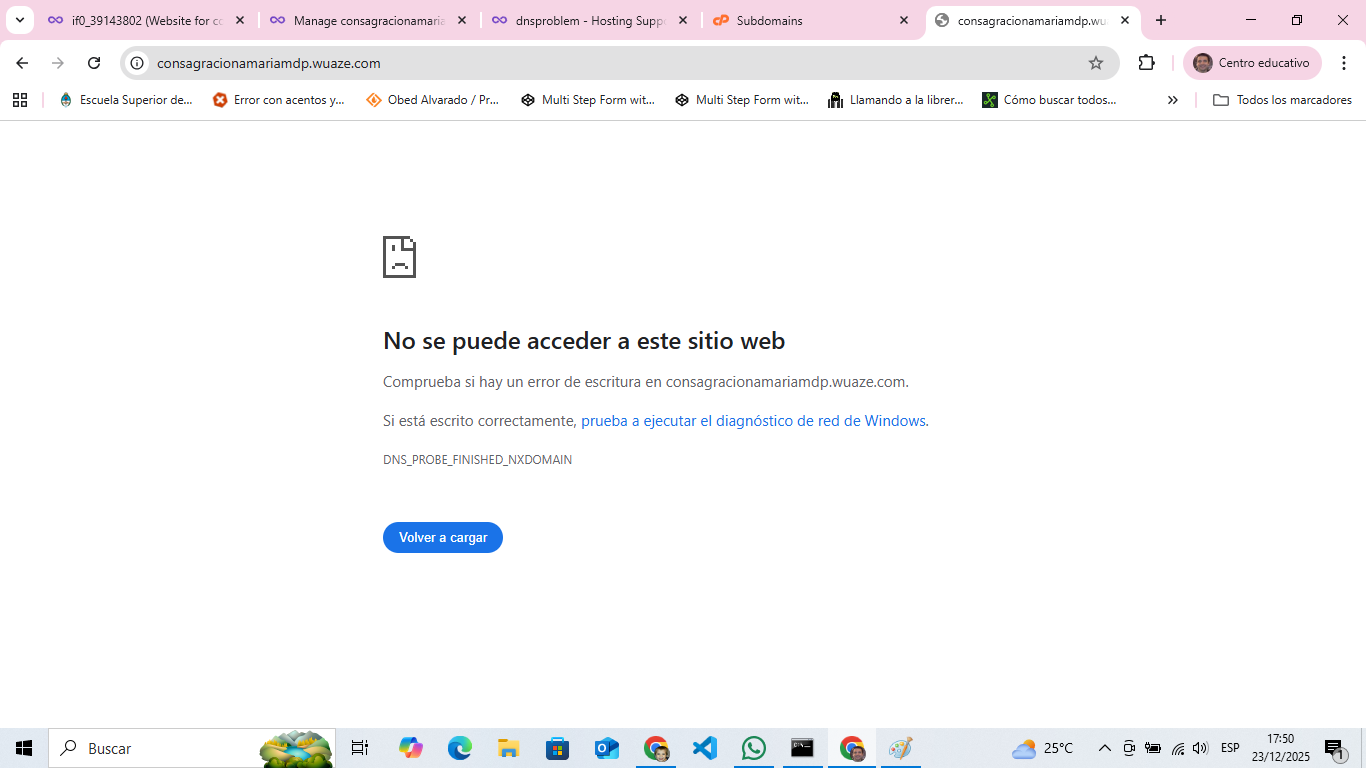Bookmark this page with star icon
The width and height of the screenshot is (1366, 768).
click(1096, 63)
